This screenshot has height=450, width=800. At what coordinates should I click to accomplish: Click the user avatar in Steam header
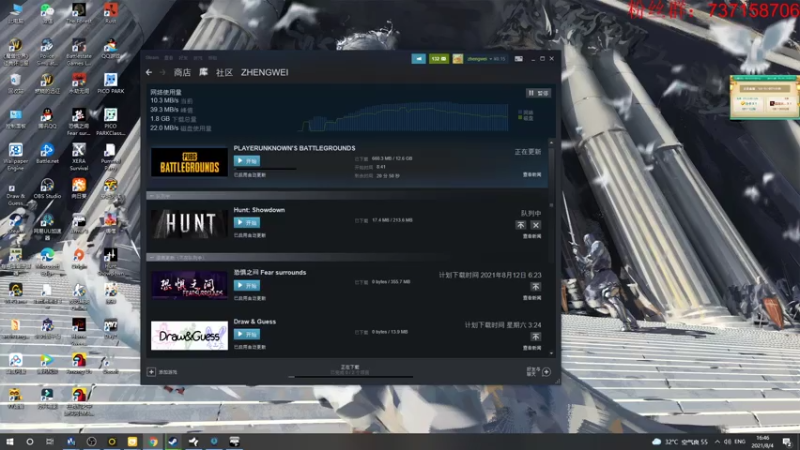[458, 59]
